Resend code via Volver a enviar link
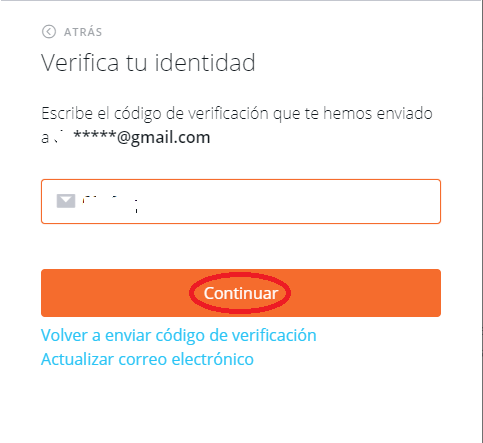483x443 pixels. (179, 335)
